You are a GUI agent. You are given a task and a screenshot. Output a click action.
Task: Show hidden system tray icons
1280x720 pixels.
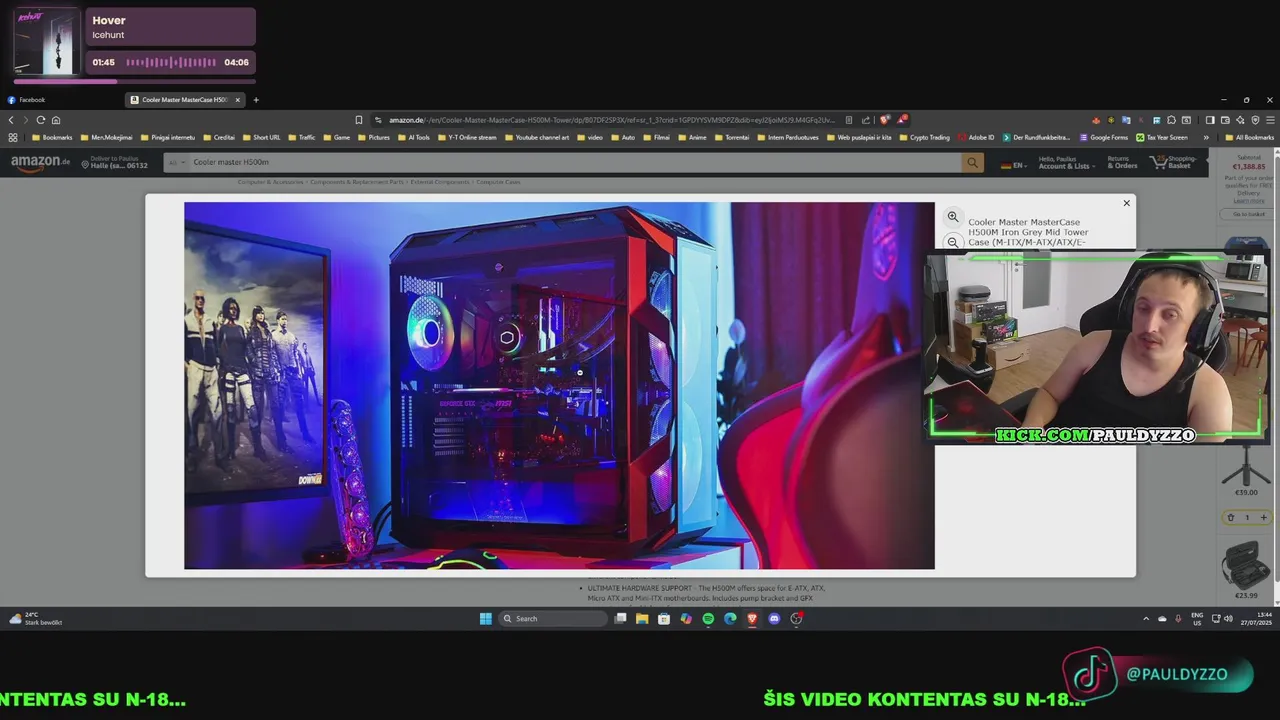pyautogui.click(x=1146, y=619)
